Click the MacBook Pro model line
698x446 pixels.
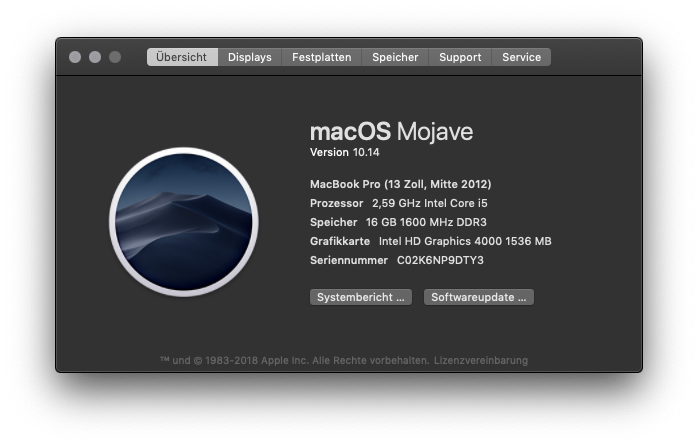[401, 184]
